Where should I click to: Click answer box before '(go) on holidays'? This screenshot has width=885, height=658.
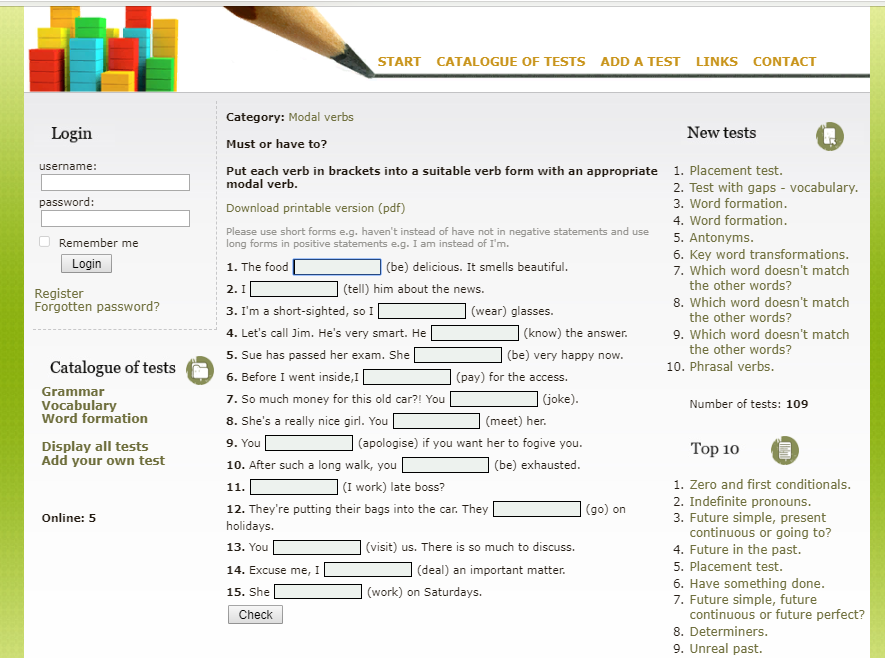click(537, 509)
